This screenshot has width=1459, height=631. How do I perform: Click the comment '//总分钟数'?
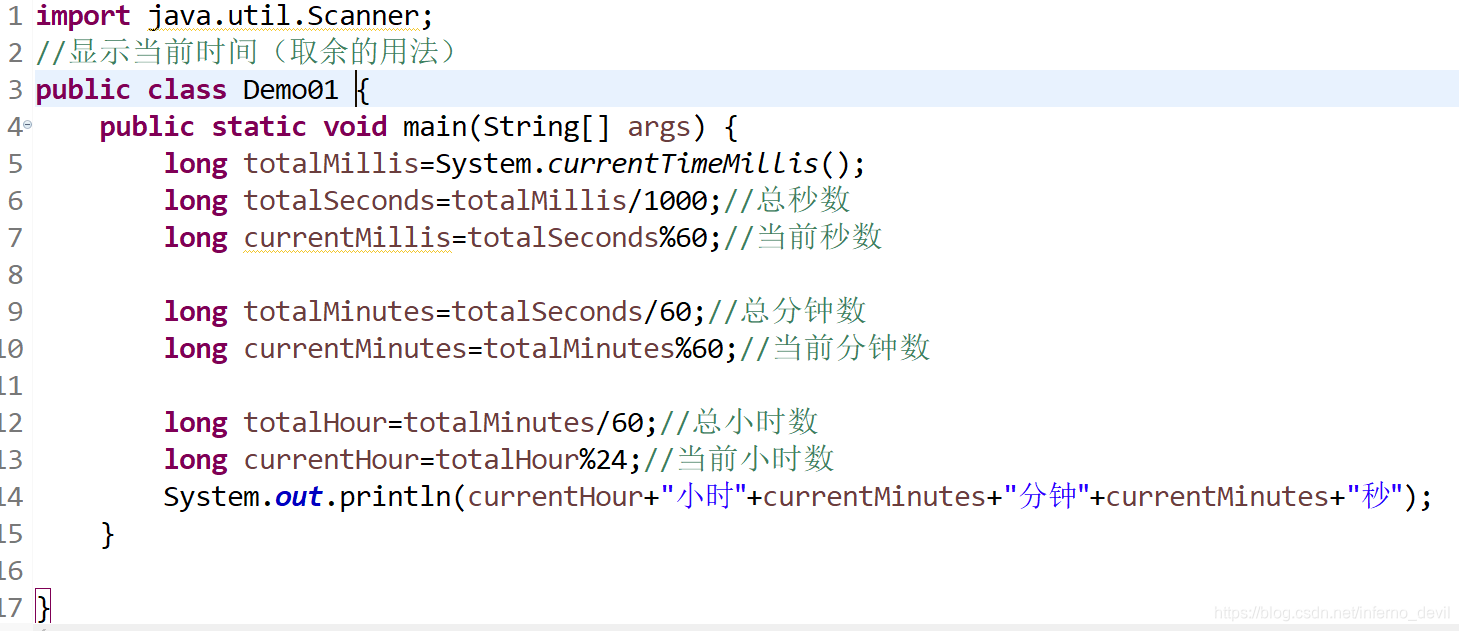pyautogui.click(x=786, y=311)
